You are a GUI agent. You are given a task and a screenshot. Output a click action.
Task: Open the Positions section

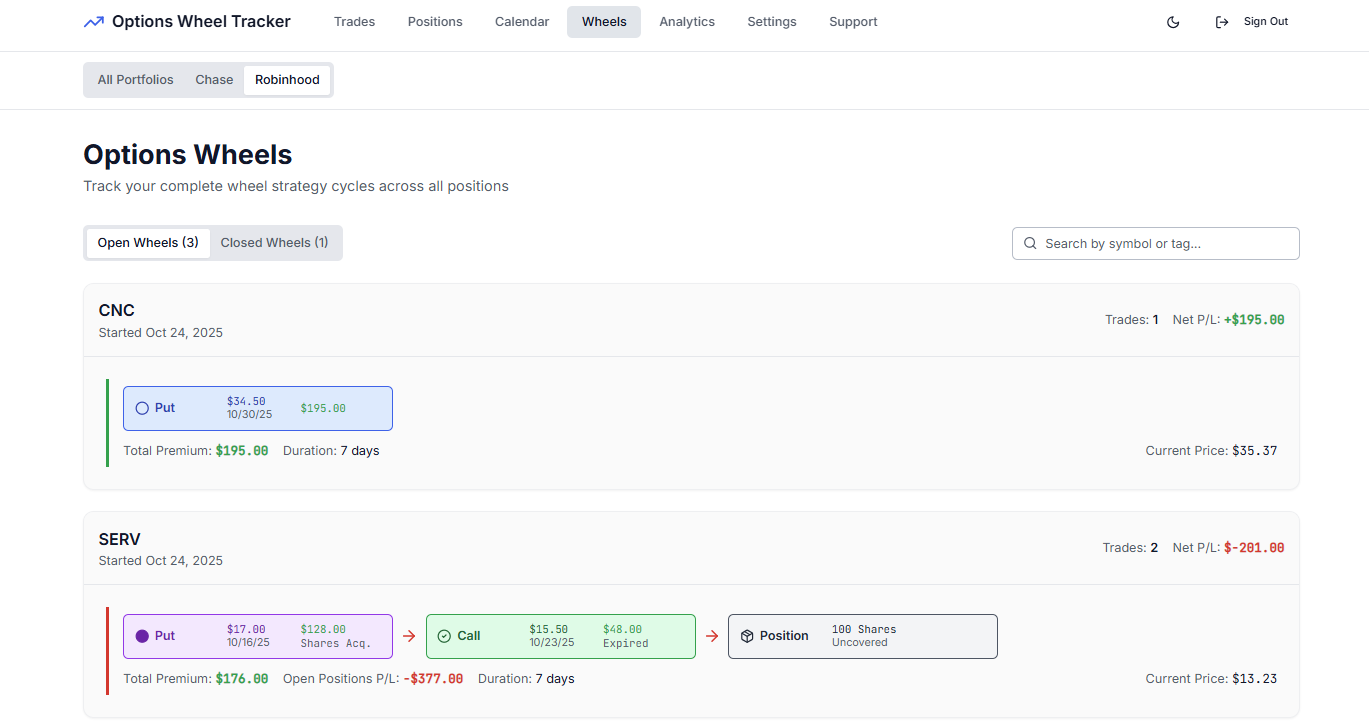click(435, 21)
